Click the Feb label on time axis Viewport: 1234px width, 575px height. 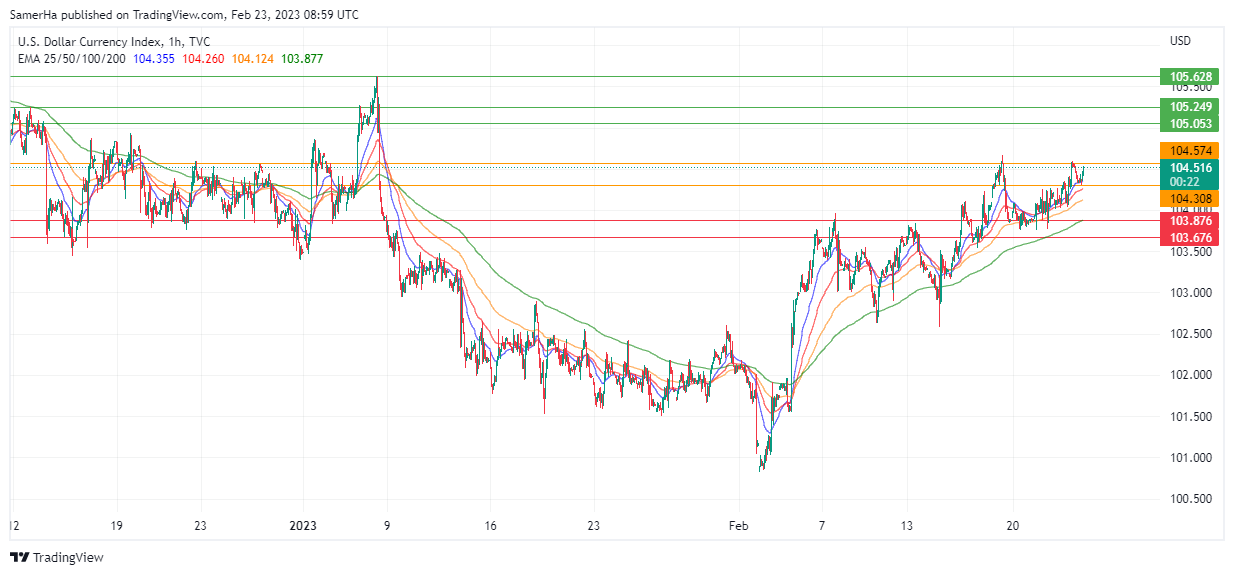point(738,525)
